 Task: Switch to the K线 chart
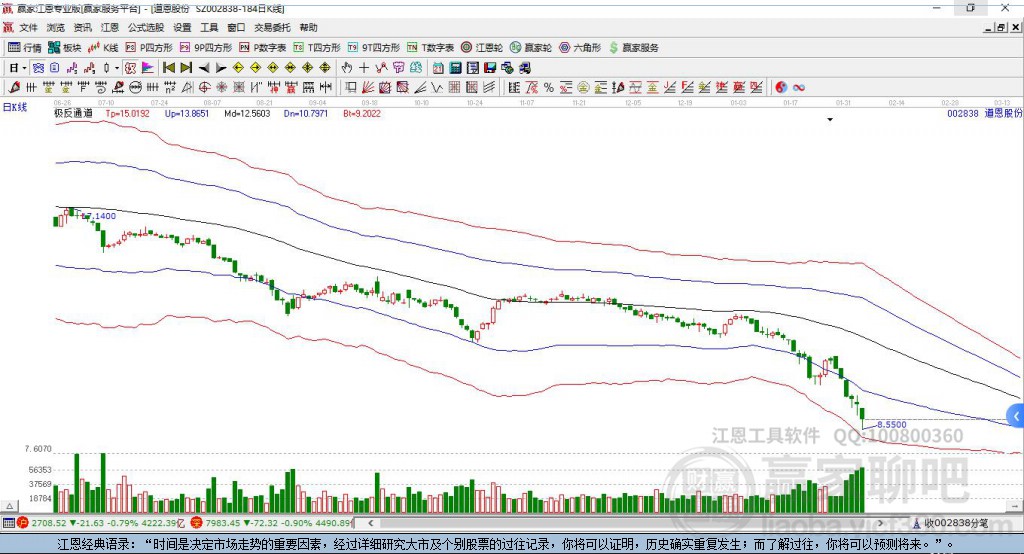pos(103,48)
